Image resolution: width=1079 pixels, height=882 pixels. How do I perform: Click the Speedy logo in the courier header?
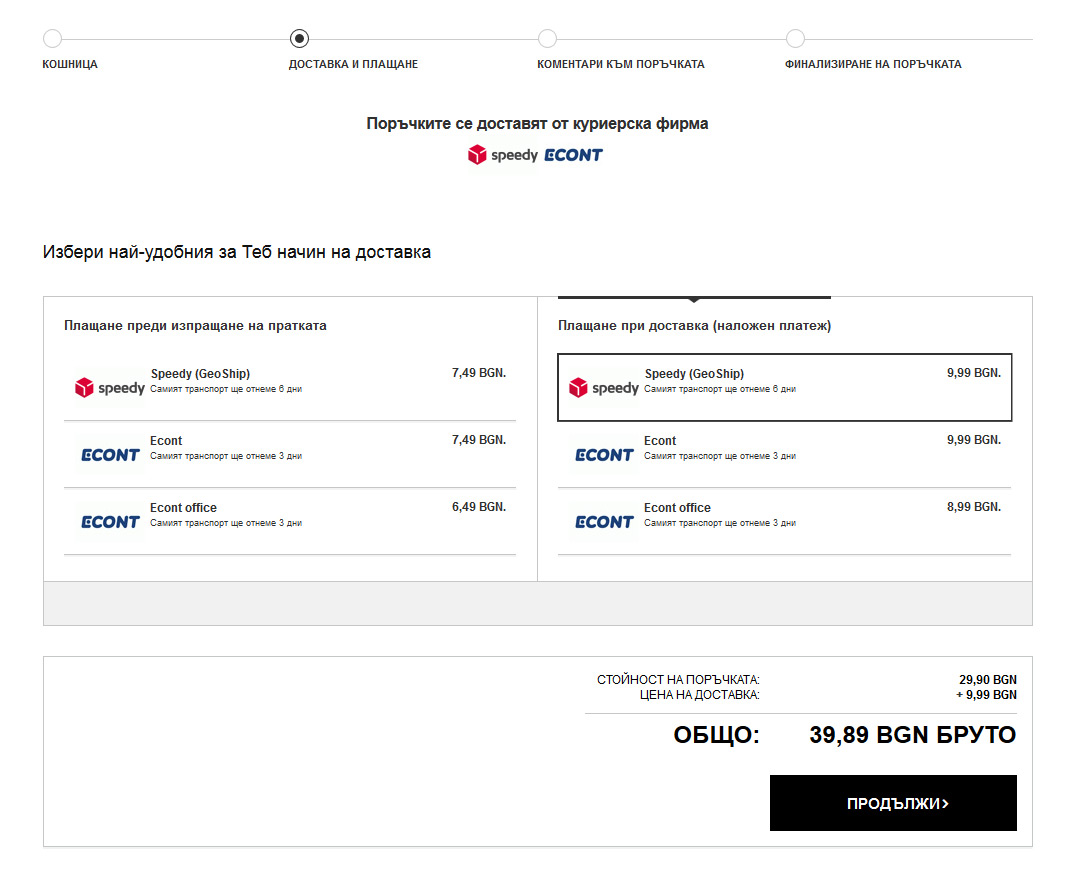[503, 155]
